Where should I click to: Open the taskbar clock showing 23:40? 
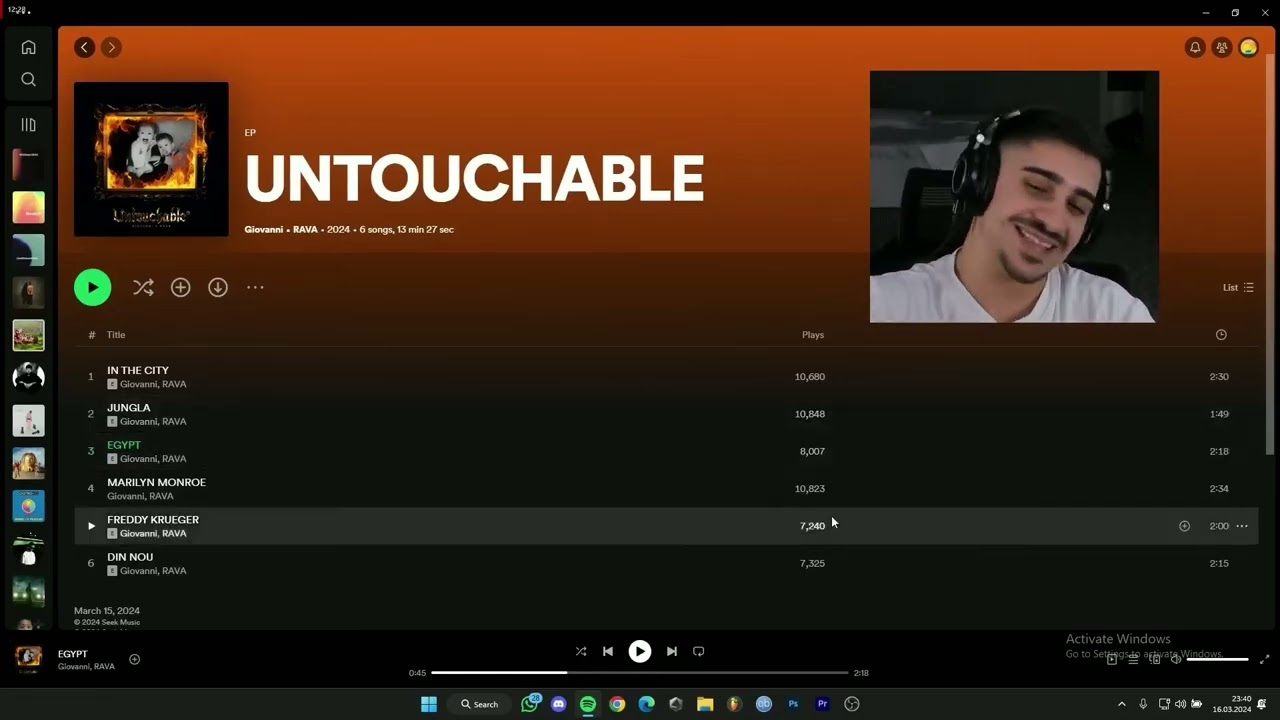(x=1232, y=704)
